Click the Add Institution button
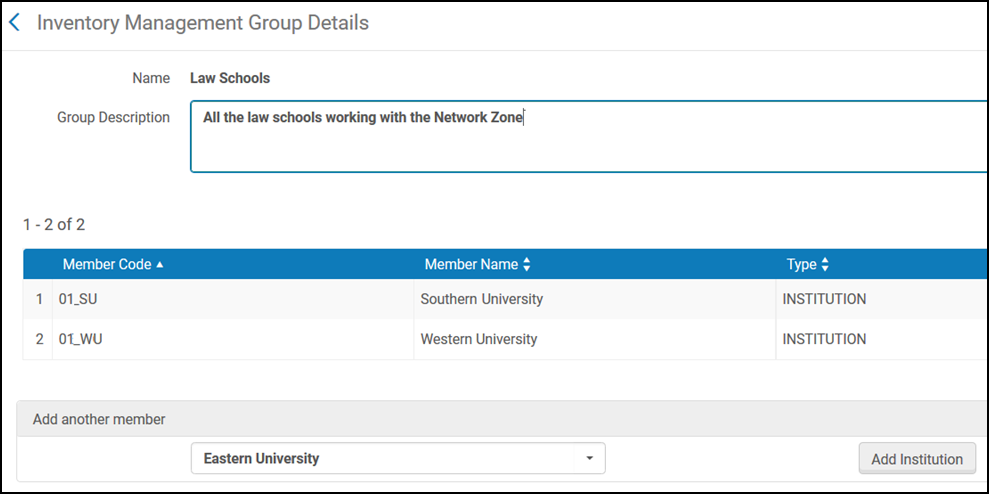This screenshot has width=989, height=494. (916, 459)
